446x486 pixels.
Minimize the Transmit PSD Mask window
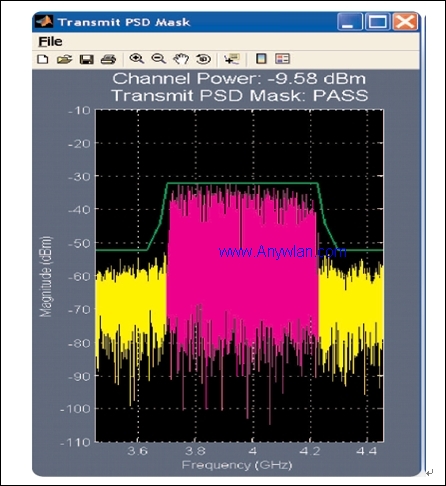tap(349, 22)
